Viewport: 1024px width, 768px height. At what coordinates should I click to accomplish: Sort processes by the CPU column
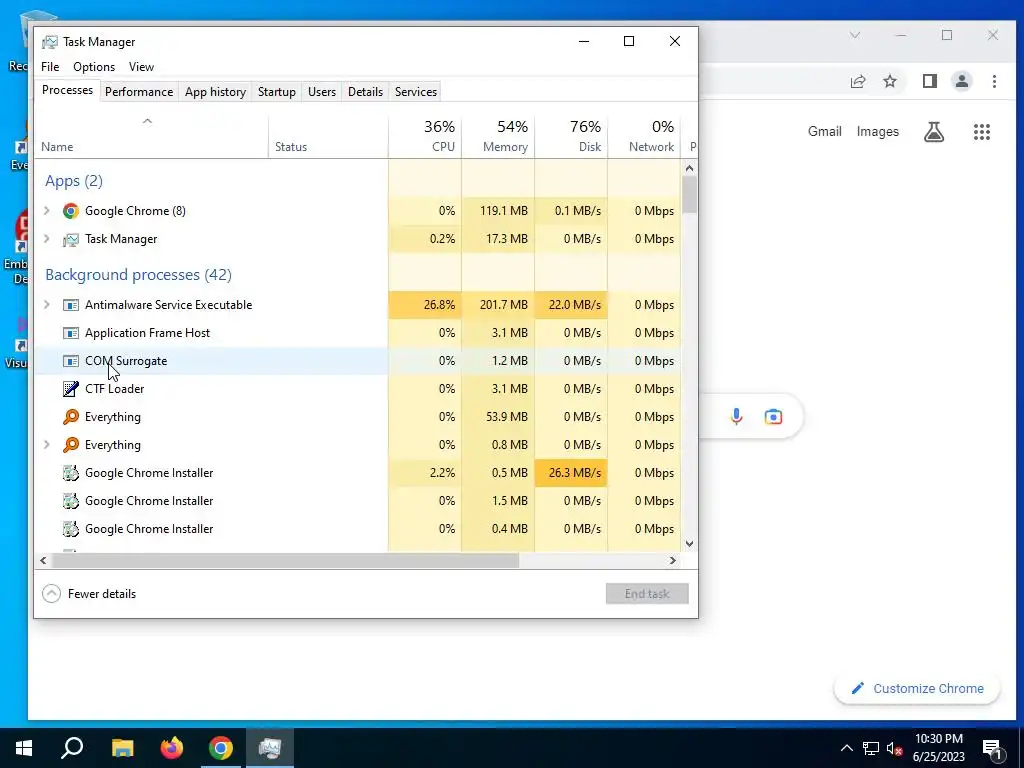(x=425, y=136)
